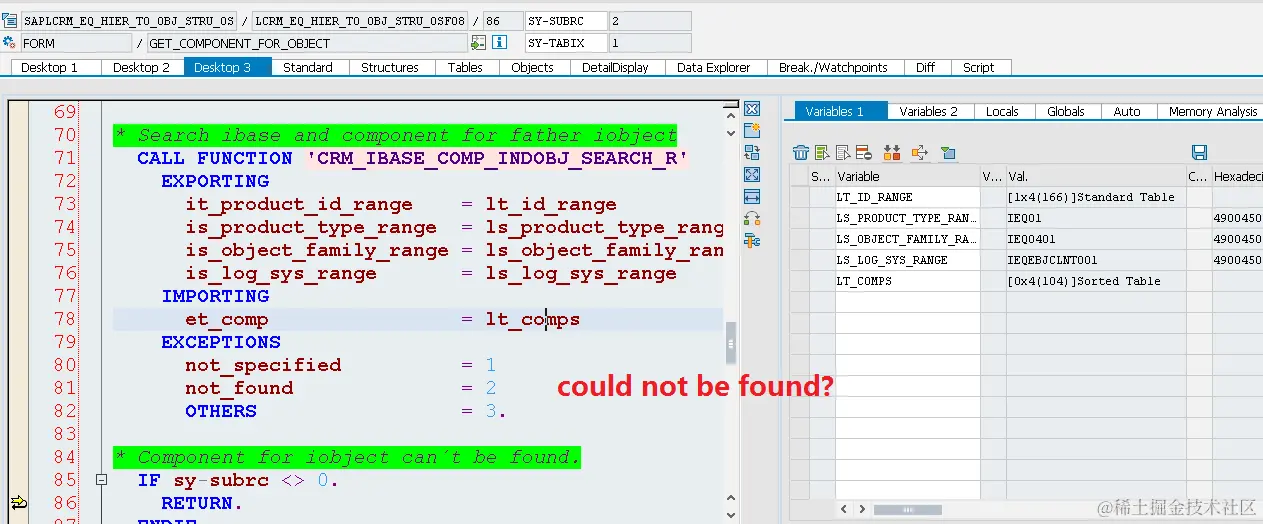Click the SAPLCRM_EQ_HIER_TO_OBJ_STRU_OS program field
1263x524 pixels.
click(129, 21)
